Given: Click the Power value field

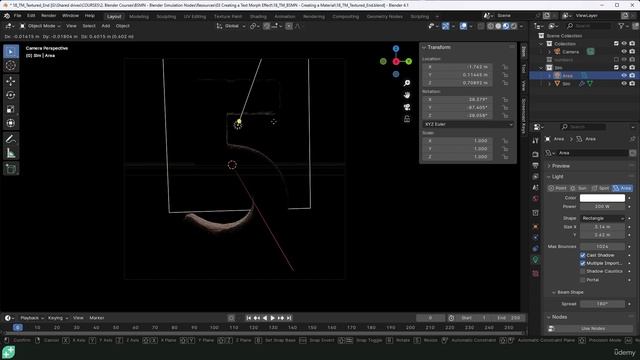Looking at the screenshot, I should (x=602, y=207).
